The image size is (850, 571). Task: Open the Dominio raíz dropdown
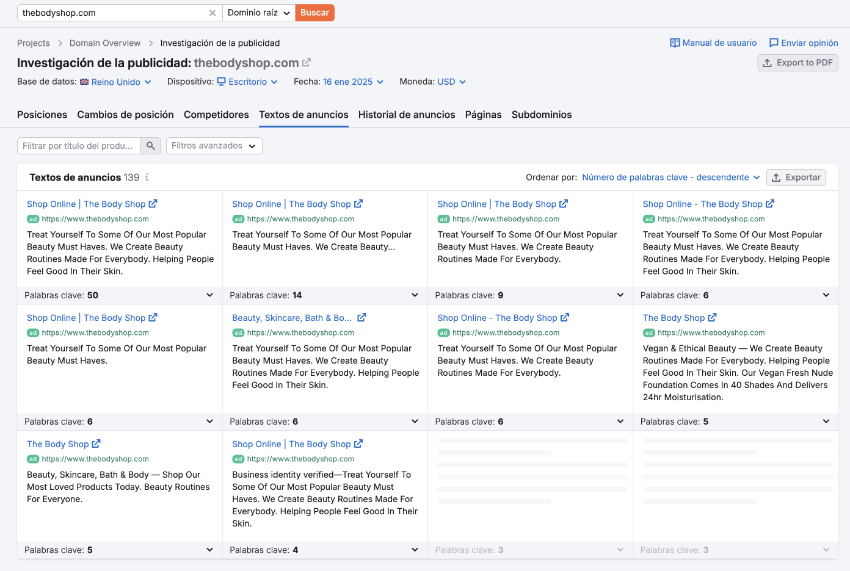pos(259,13)
